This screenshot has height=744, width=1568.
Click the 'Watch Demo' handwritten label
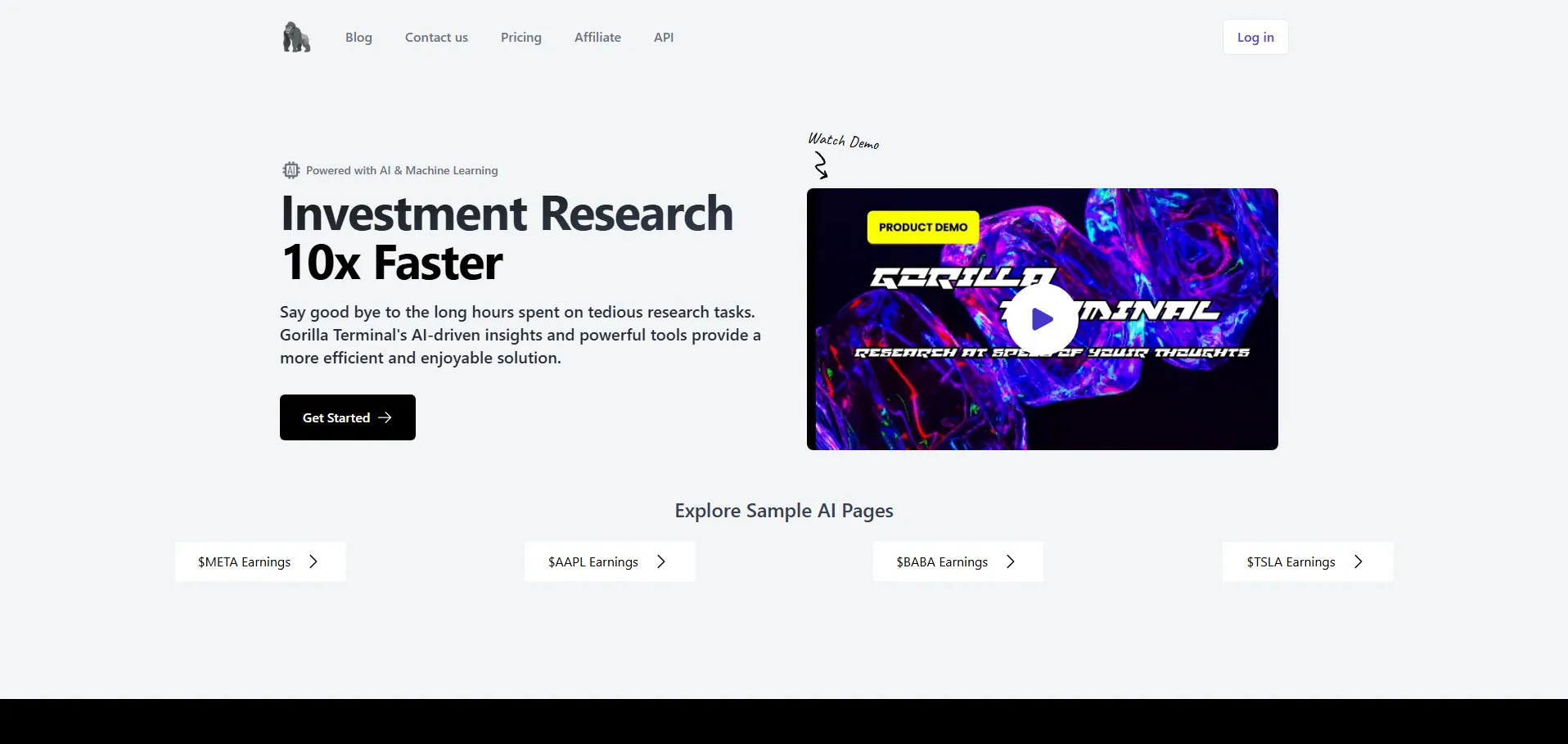[844, 141]
